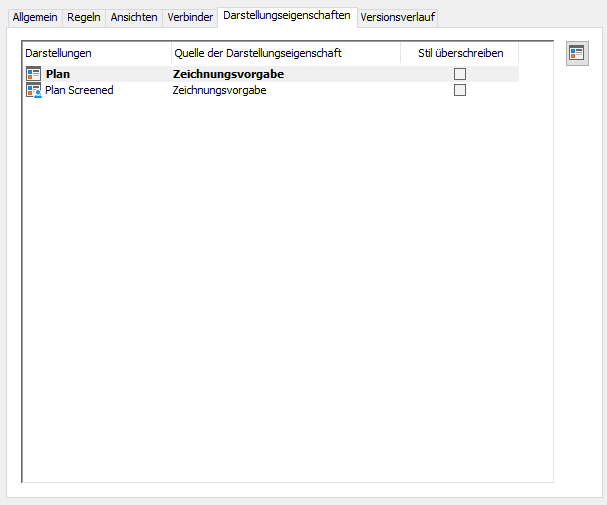Open the Allgemein tab
Image resolution: width=607 pixels, height=505 pixels.
(35, 17)
